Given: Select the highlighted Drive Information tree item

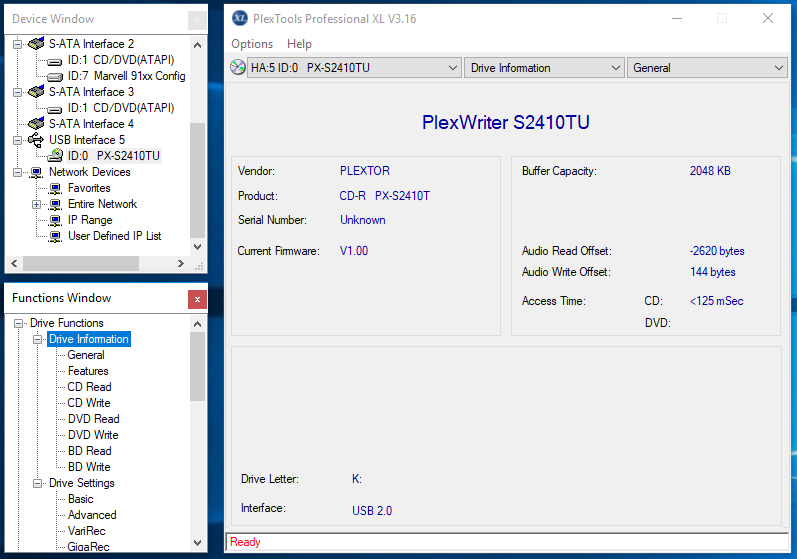Looking at the screenshot, I should (x=89, y=339).
